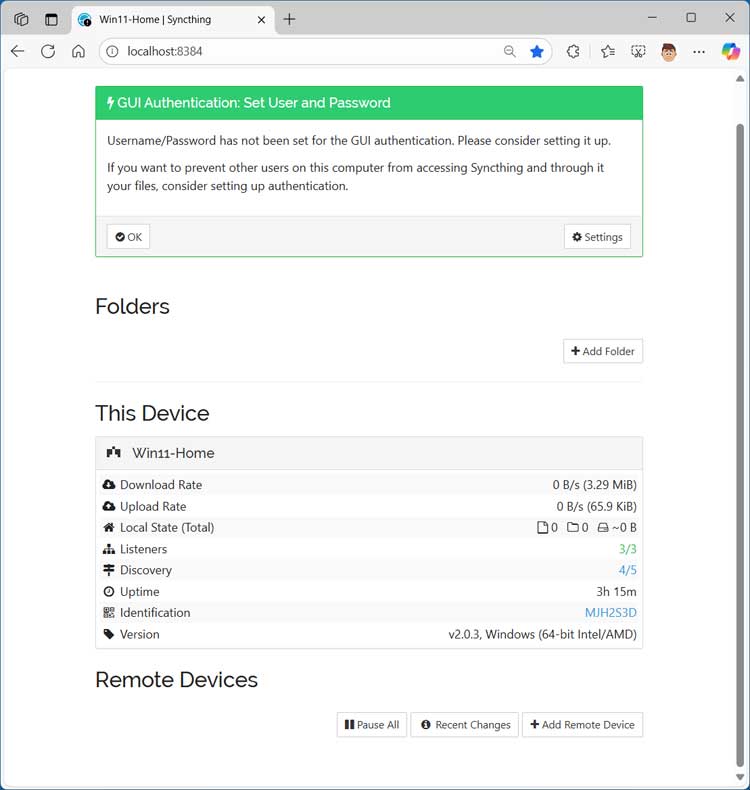Click the Folders heading

(x=132, y=306)
